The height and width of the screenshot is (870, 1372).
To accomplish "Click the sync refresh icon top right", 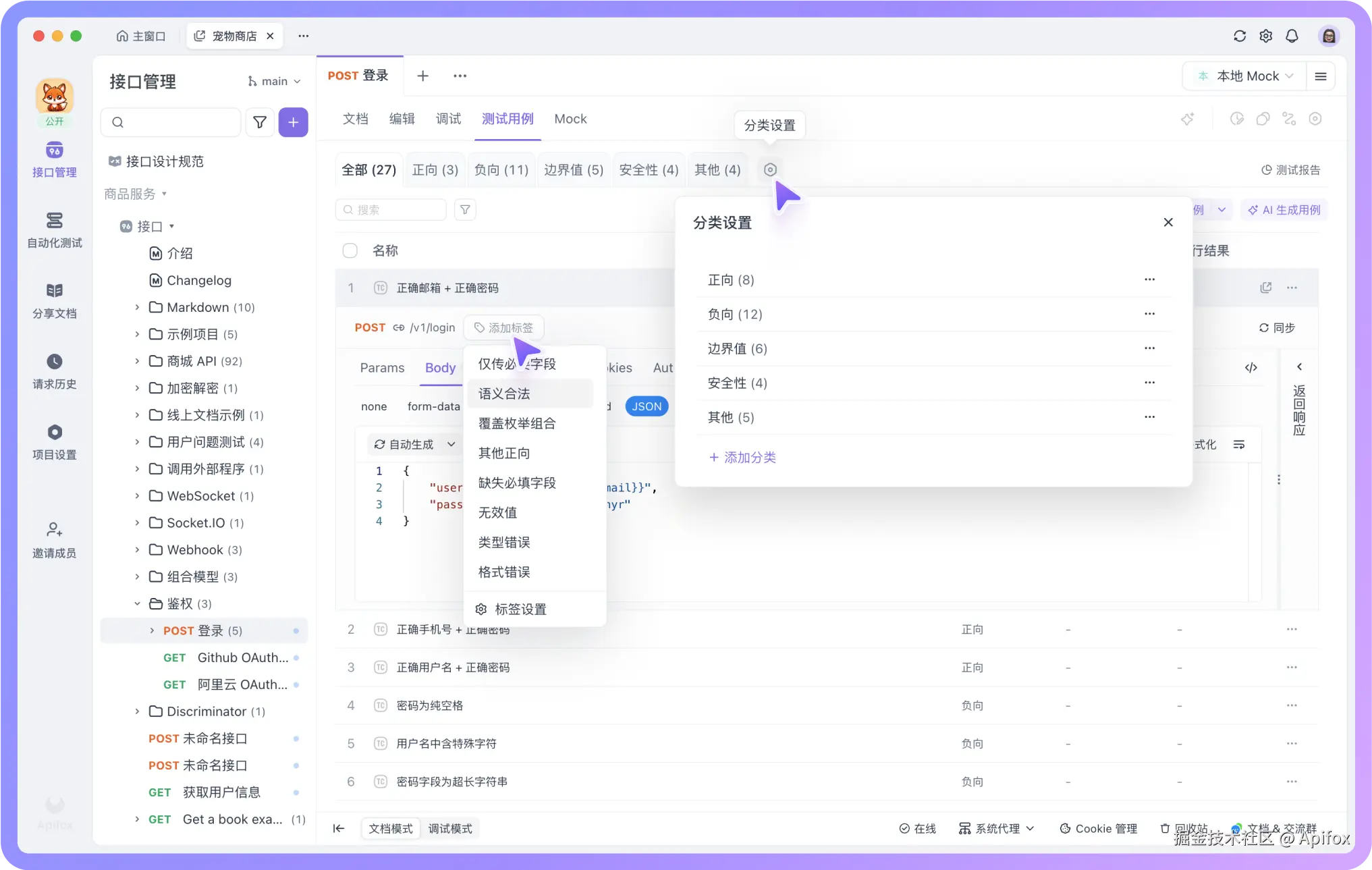I will click(x=1240, y=36).
